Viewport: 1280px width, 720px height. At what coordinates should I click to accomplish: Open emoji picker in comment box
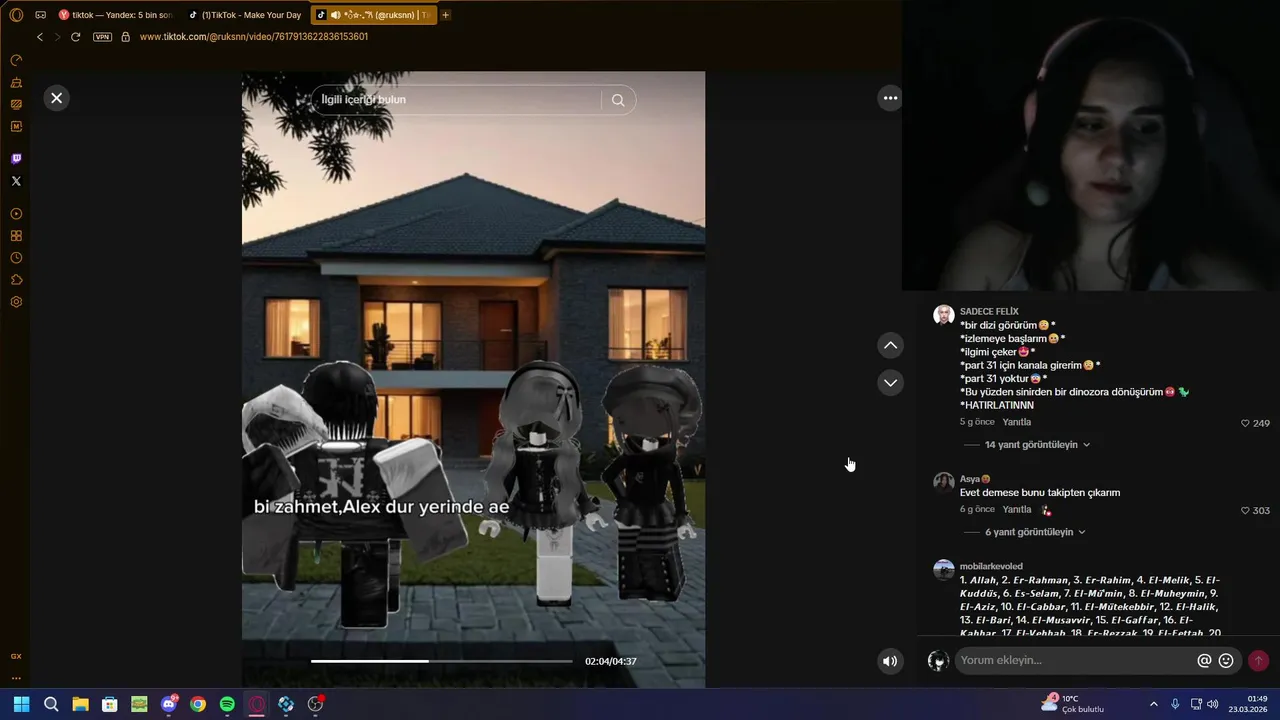(1226, 661)
